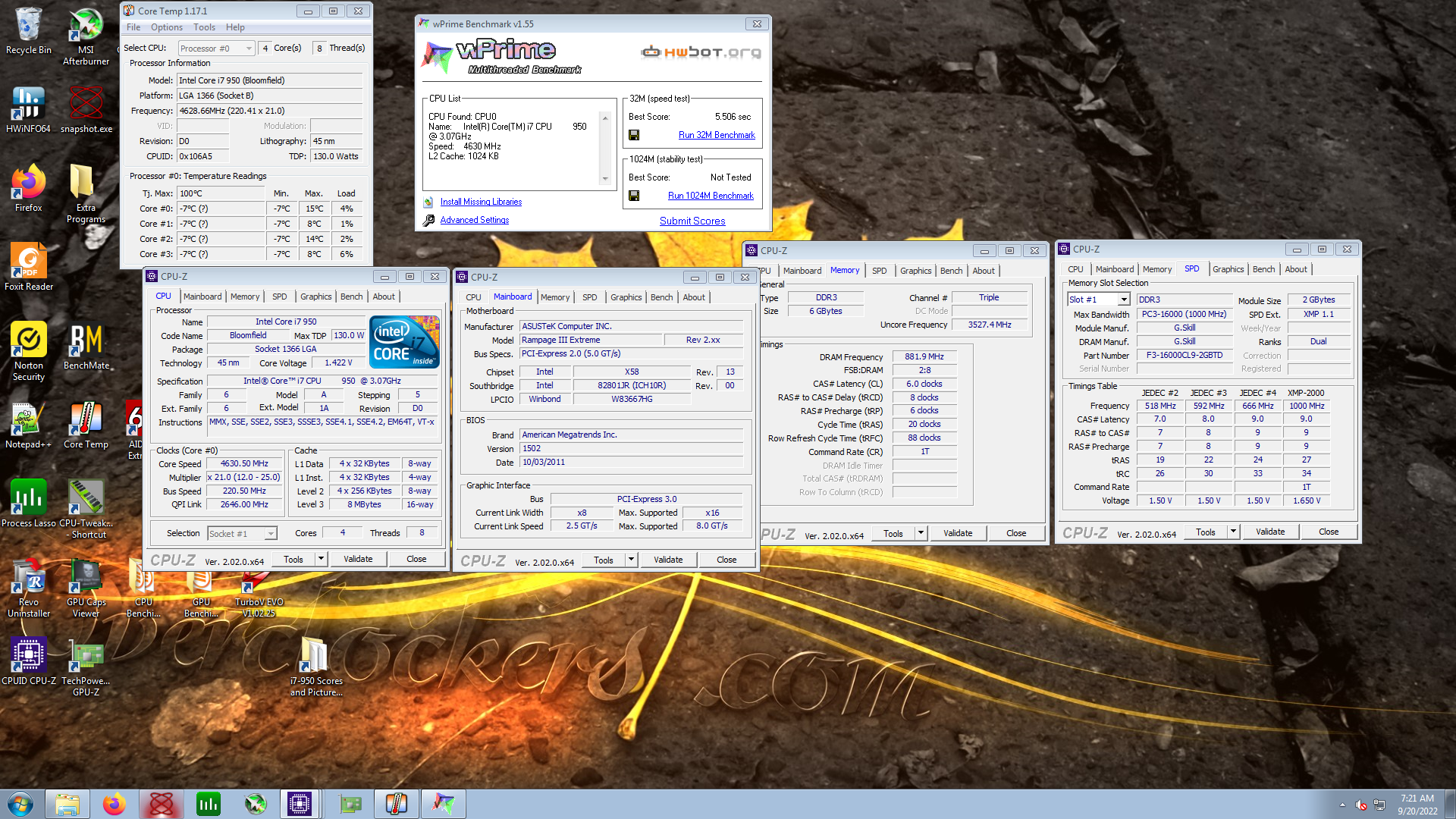The image size is (1456, 819).
Task: Select the CPU-Tweaker shortcut icon
Action: (86, 509)
